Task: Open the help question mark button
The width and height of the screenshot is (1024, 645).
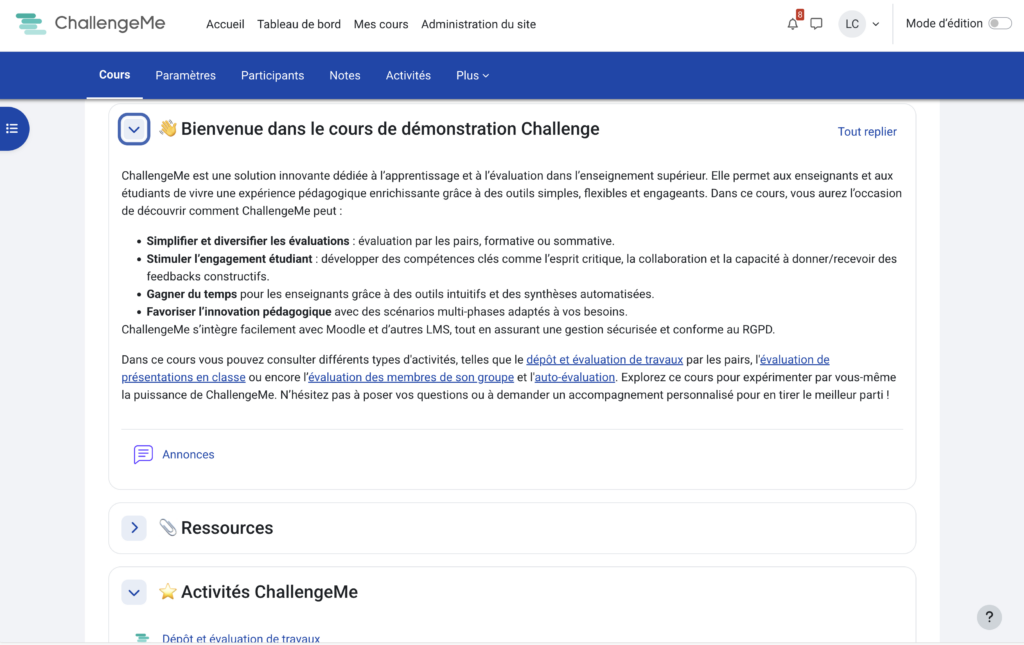Action: coord(989,617)
